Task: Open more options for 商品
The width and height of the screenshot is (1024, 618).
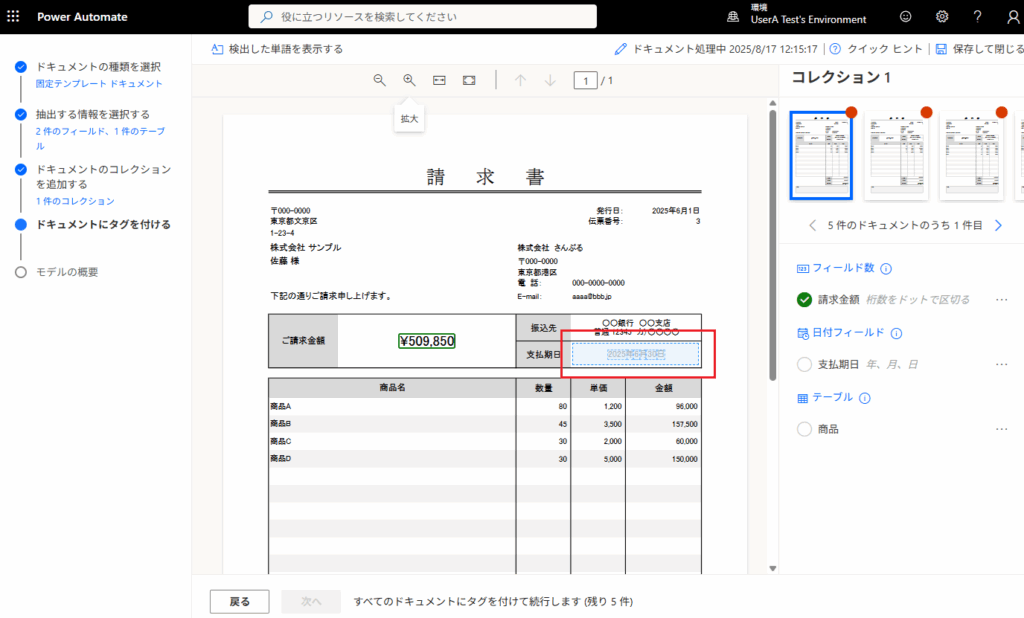Action: click(x=1001, y=429)
